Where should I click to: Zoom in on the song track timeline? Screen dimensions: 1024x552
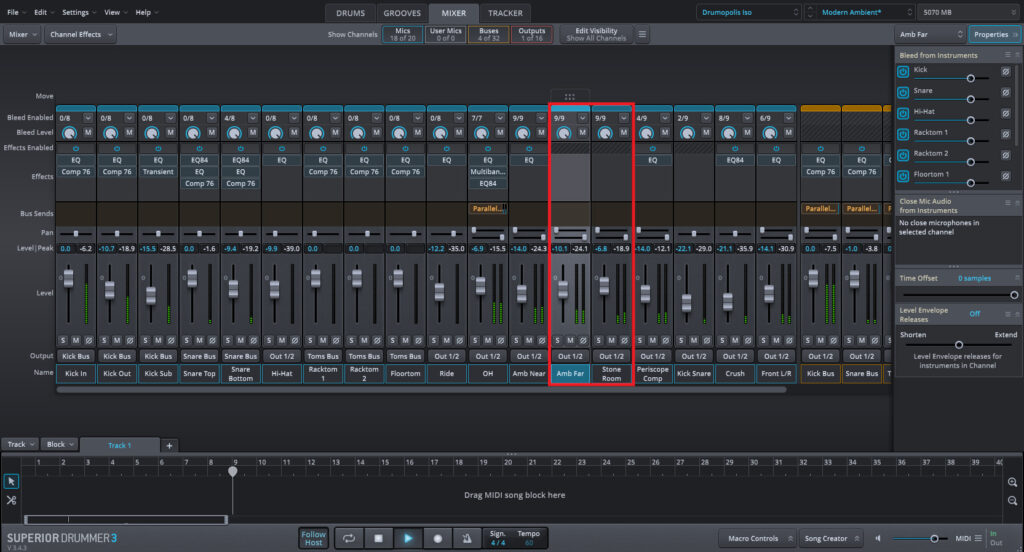click(x=1014, y=481)
